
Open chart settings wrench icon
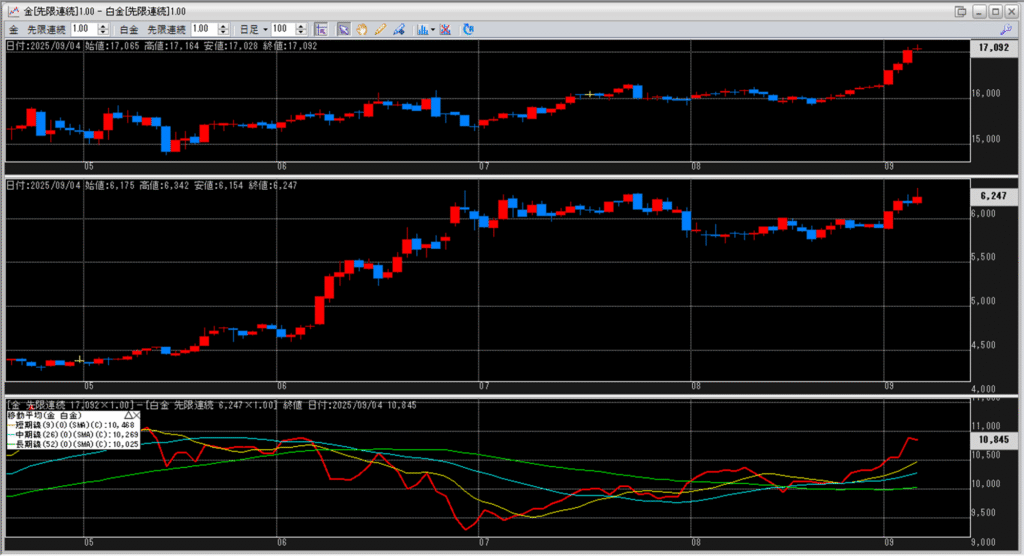1007,30
